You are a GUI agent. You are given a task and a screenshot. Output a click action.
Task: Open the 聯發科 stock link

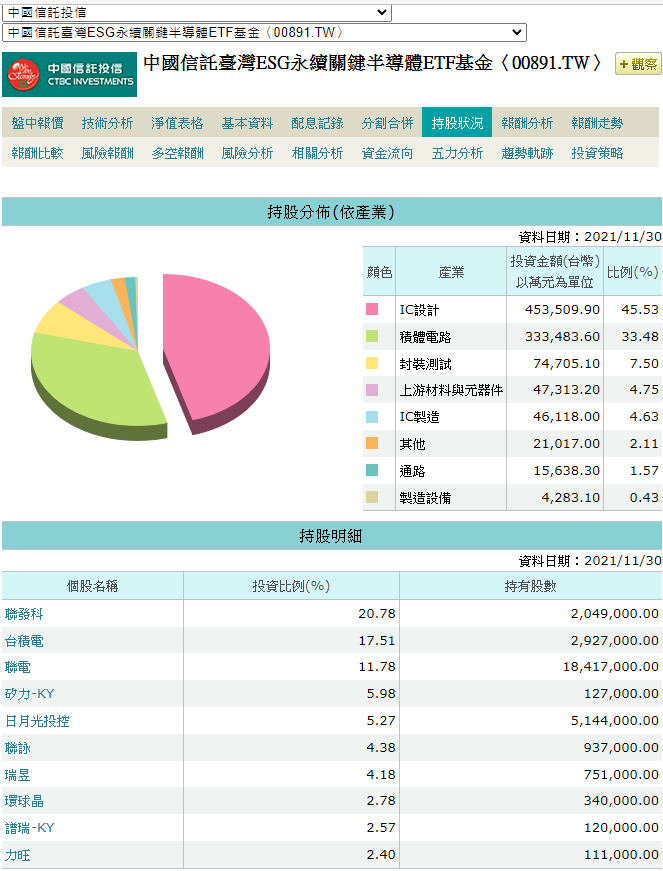tap(24, 614)
